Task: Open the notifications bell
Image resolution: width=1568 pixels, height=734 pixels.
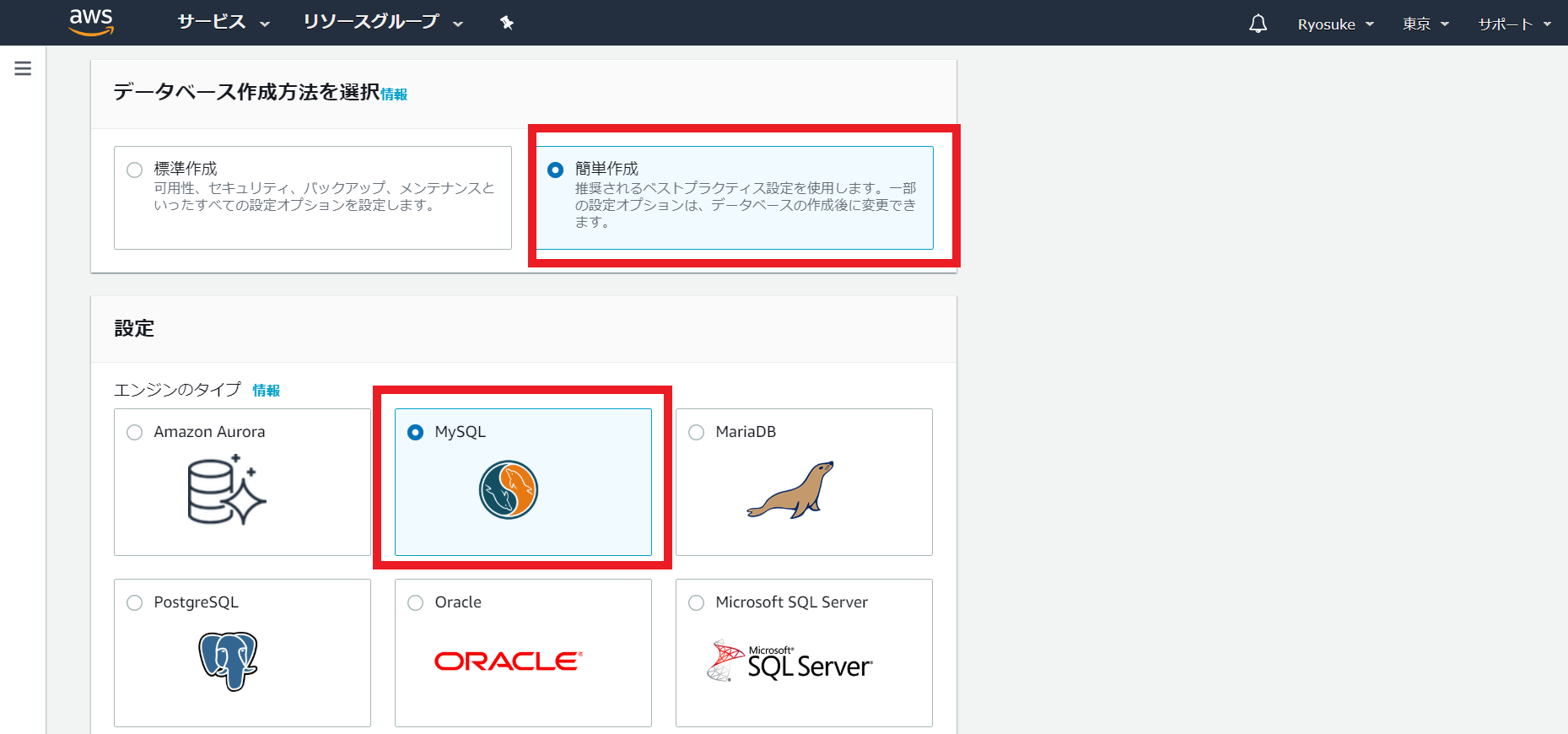Action: 1258,24
